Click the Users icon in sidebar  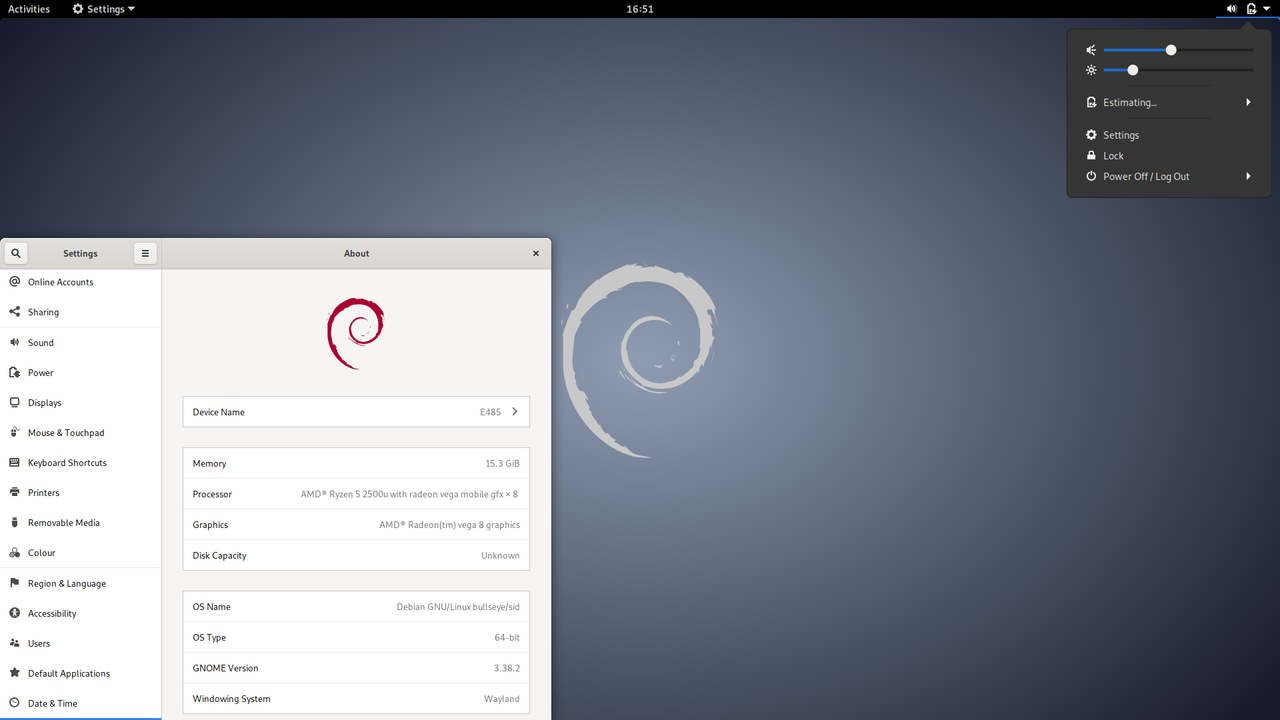click(x=14, y=643)
